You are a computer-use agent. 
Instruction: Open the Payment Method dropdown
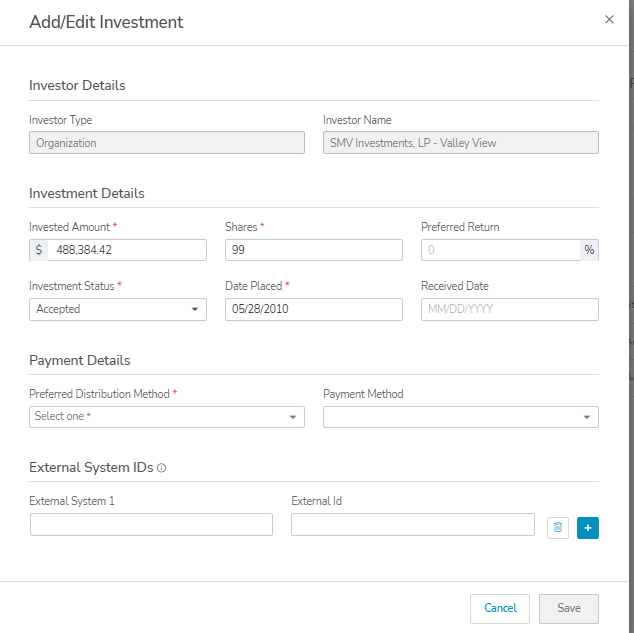coord(460,417)
